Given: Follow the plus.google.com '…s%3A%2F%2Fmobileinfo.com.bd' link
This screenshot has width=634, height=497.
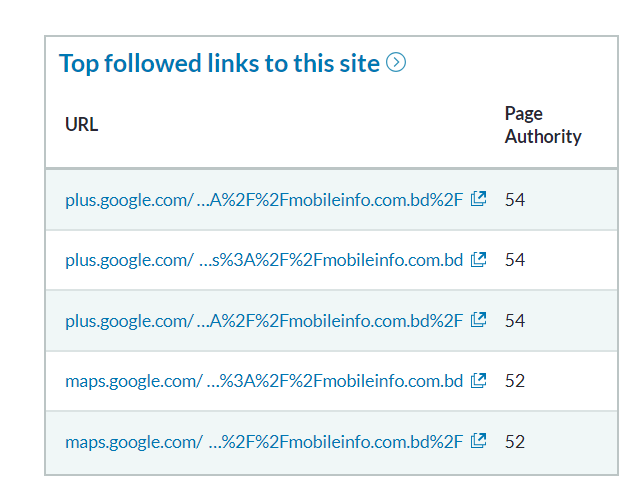Looking at the screenshot, I should 264,260.
